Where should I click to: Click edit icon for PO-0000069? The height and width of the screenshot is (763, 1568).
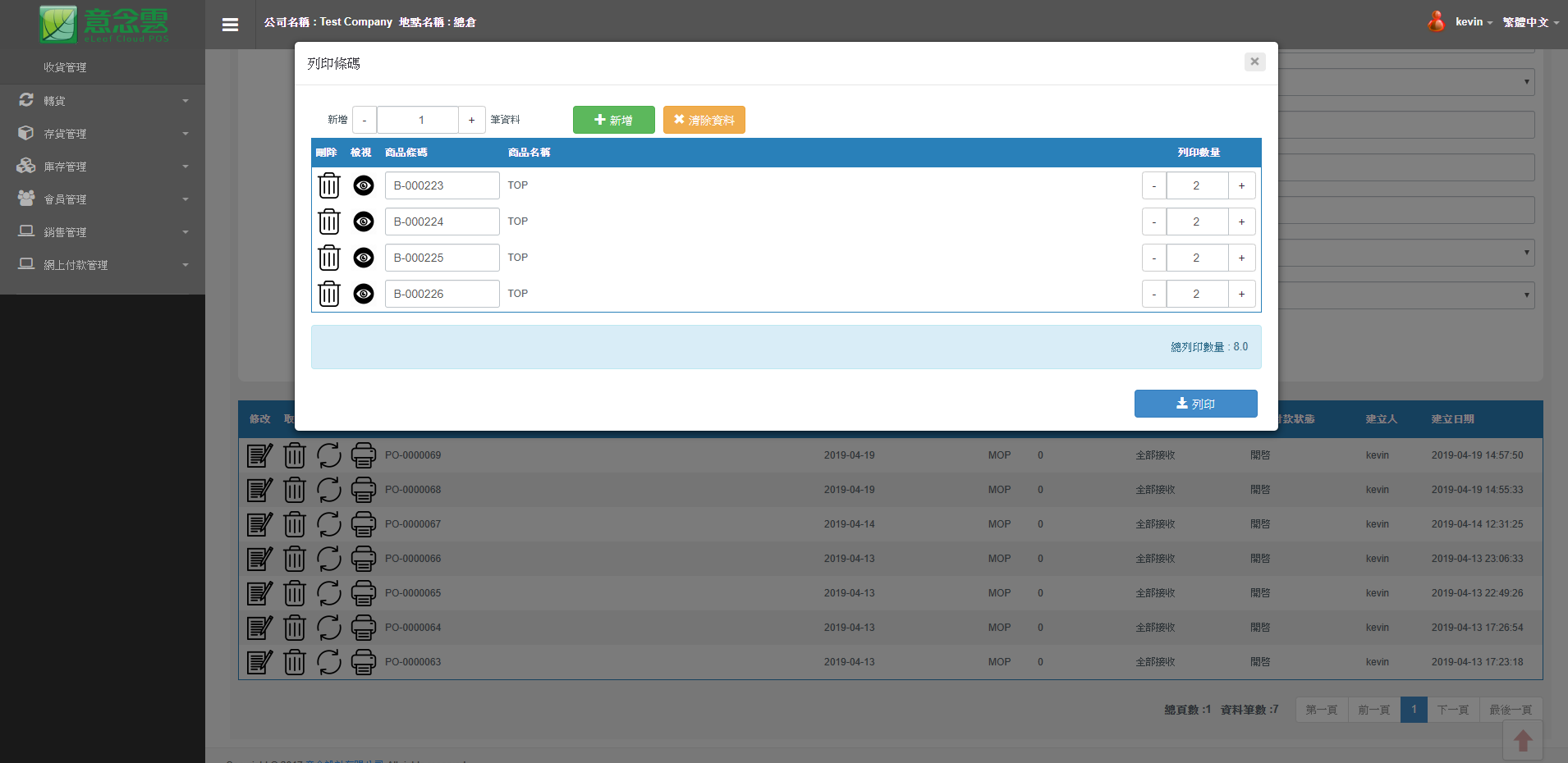[259, 455]
